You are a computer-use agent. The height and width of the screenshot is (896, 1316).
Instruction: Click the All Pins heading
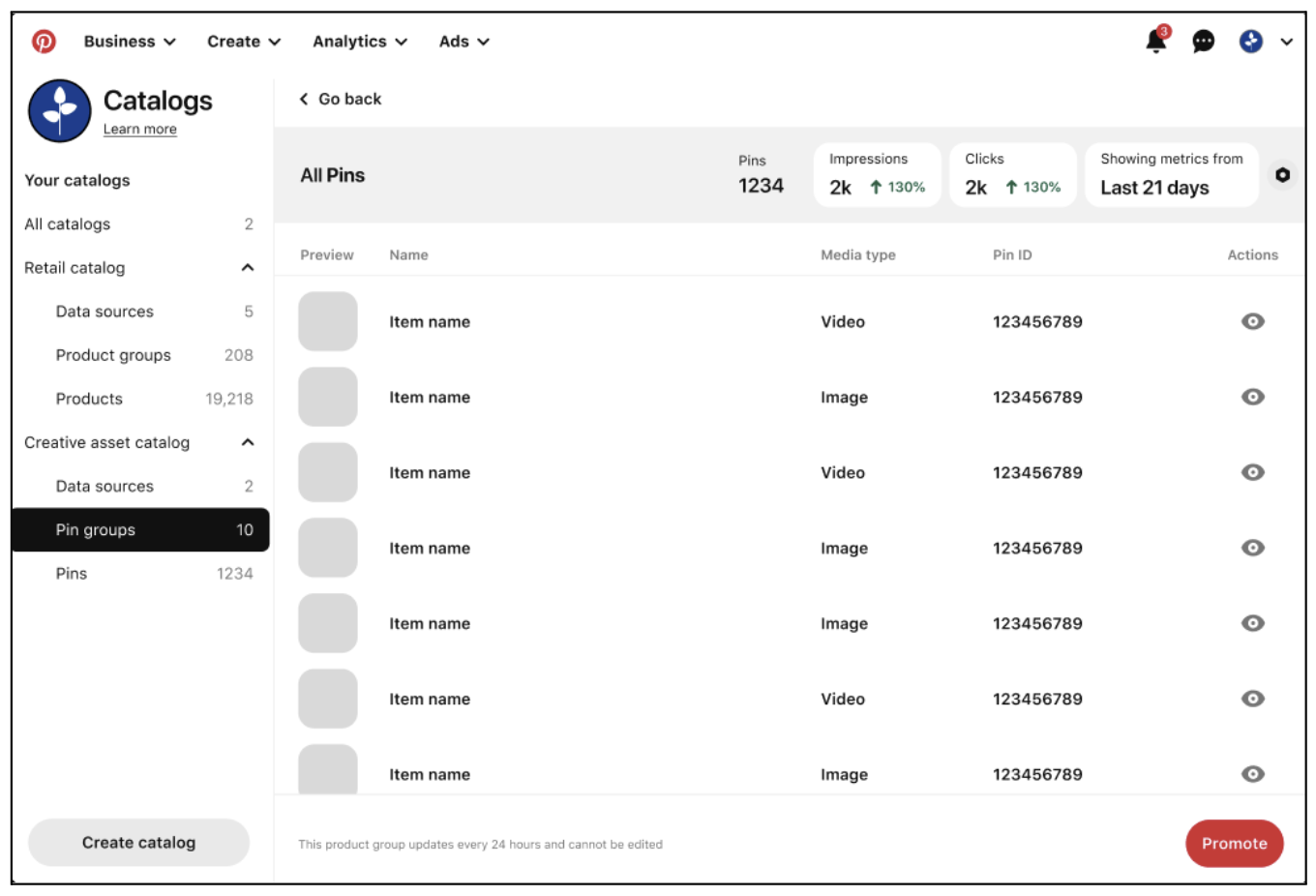click(x=333, y=175)
